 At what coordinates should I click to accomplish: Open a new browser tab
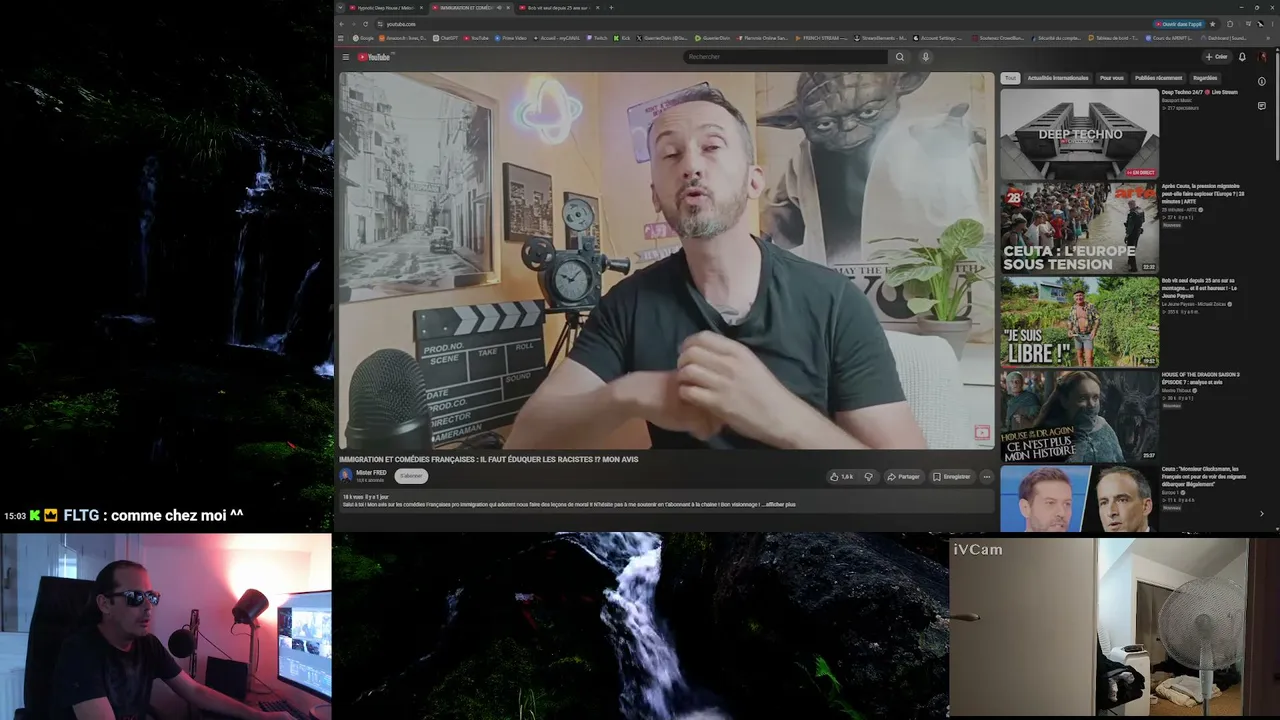(x=611, y=8)
